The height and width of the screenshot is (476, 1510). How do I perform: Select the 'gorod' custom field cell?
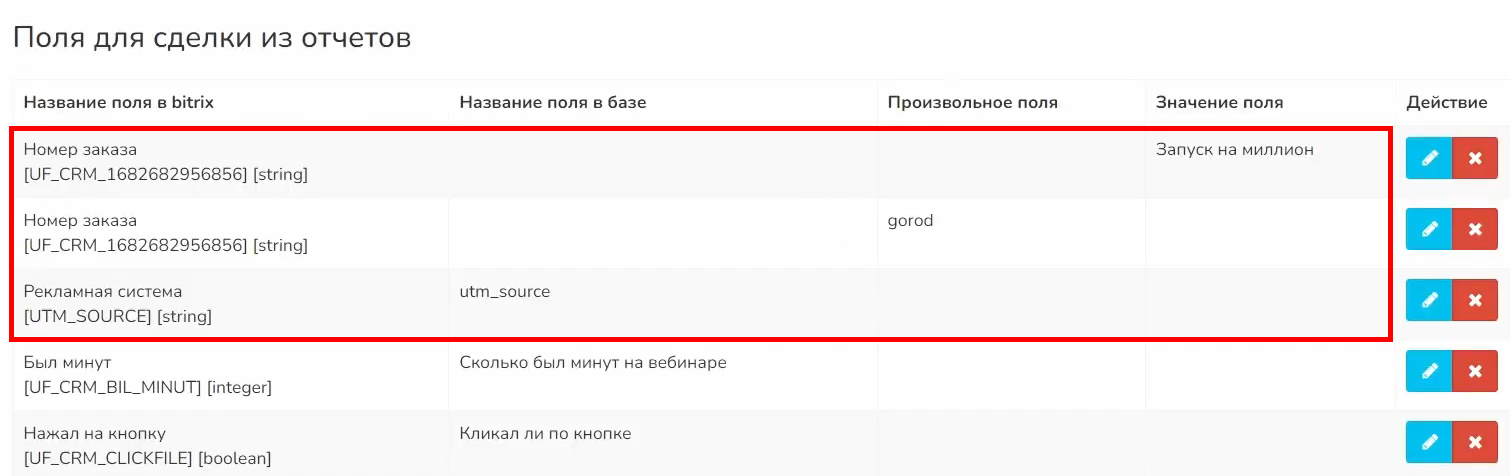tap(910, 221)
